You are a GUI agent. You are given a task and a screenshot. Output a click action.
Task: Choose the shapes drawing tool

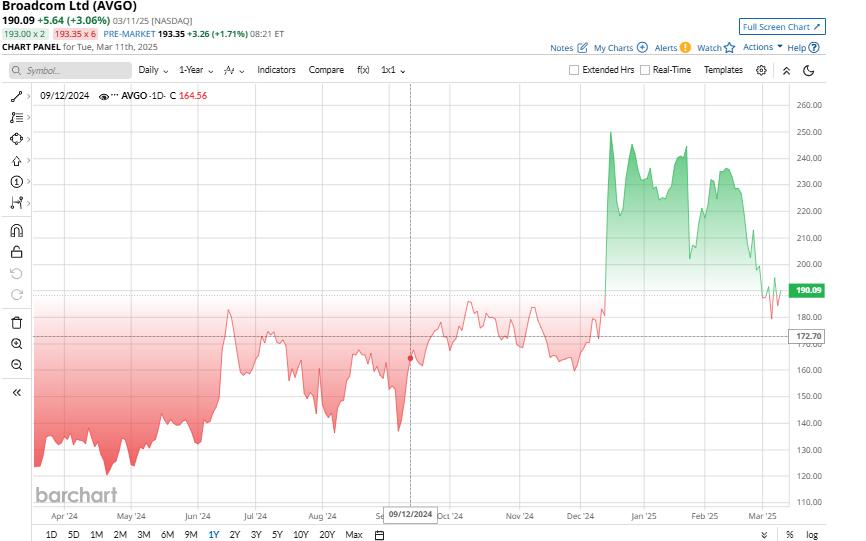(x=16, y=139)
